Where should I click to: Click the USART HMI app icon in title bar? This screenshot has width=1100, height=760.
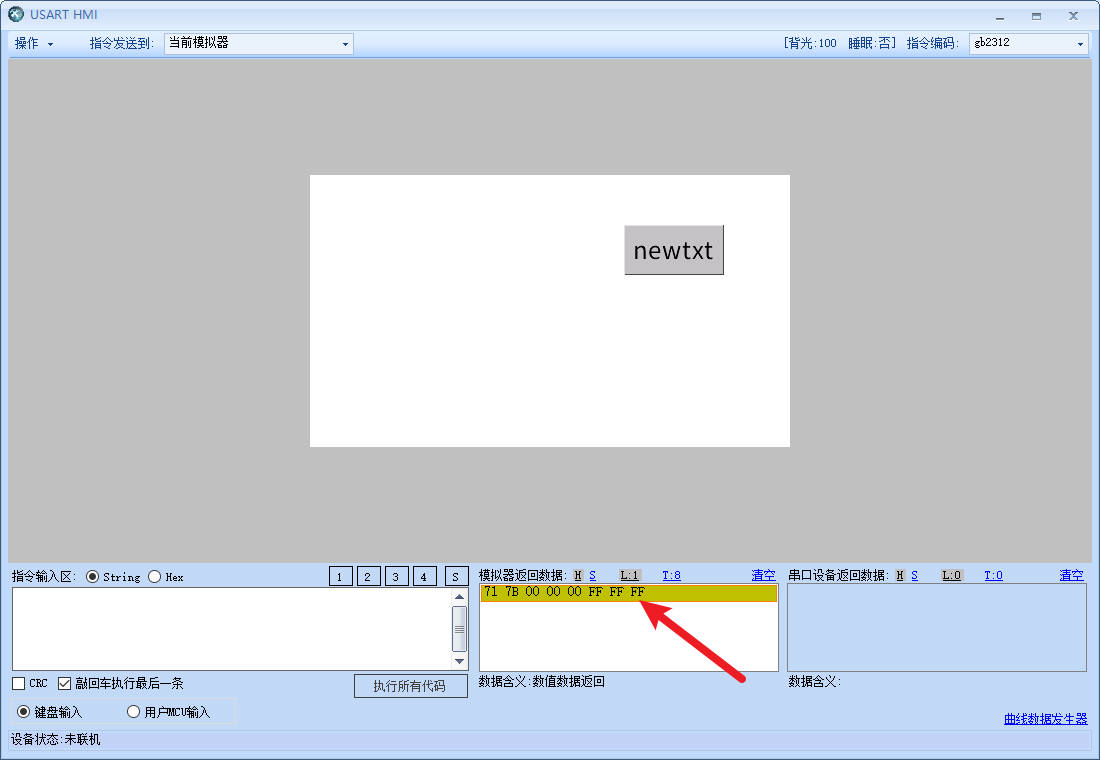16,15
